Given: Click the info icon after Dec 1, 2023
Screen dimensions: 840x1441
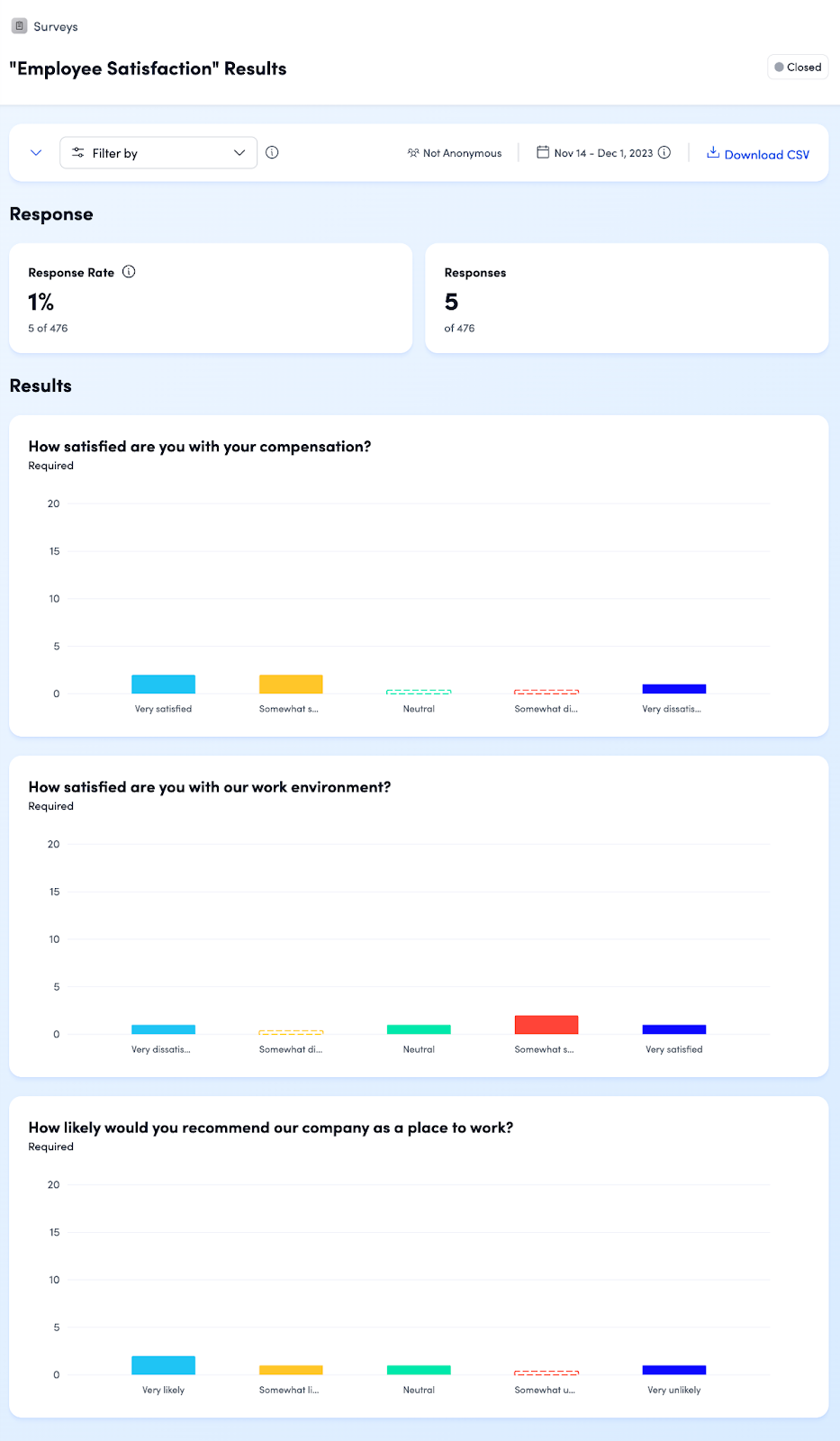Looking at the screenshot, I should [x=664, y=152].
